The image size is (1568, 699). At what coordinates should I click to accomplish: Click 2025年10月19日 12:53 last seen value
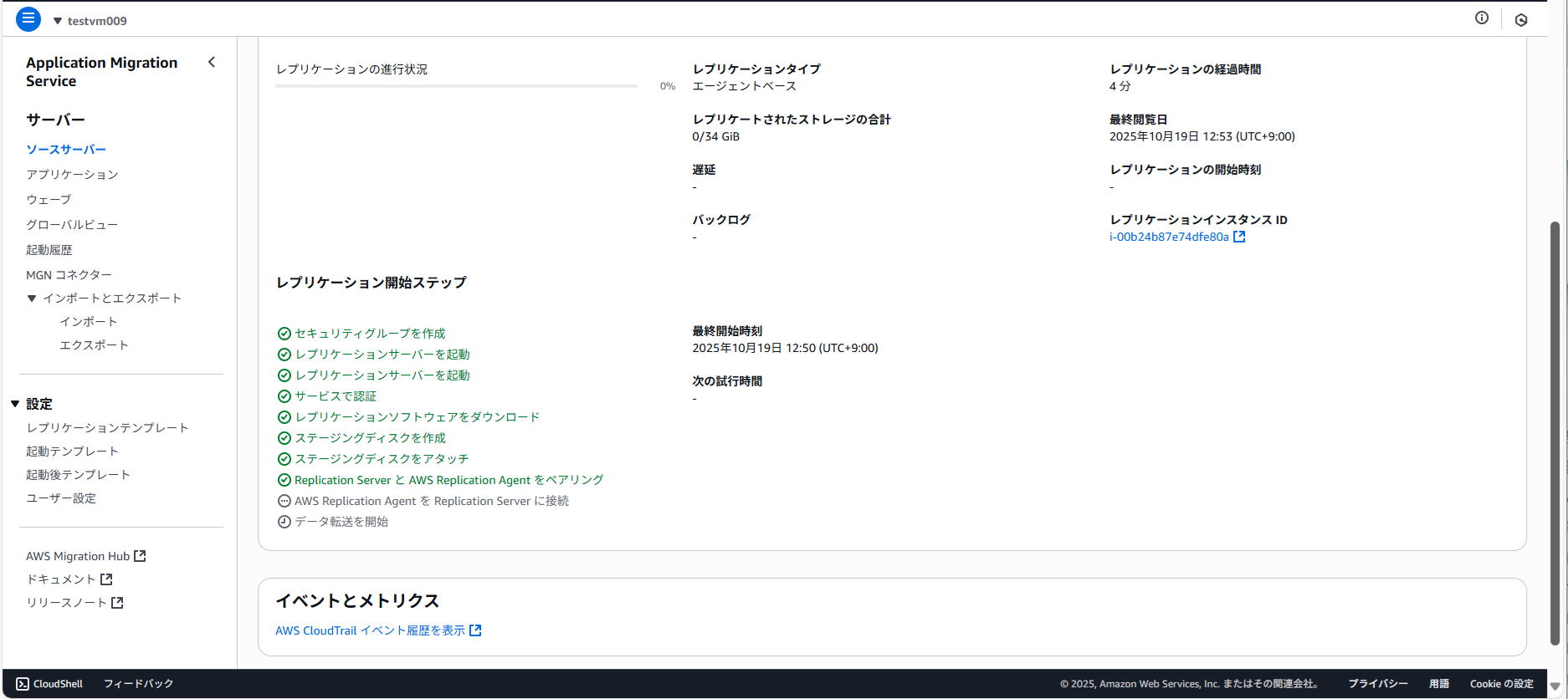[x=1202, y=136]
